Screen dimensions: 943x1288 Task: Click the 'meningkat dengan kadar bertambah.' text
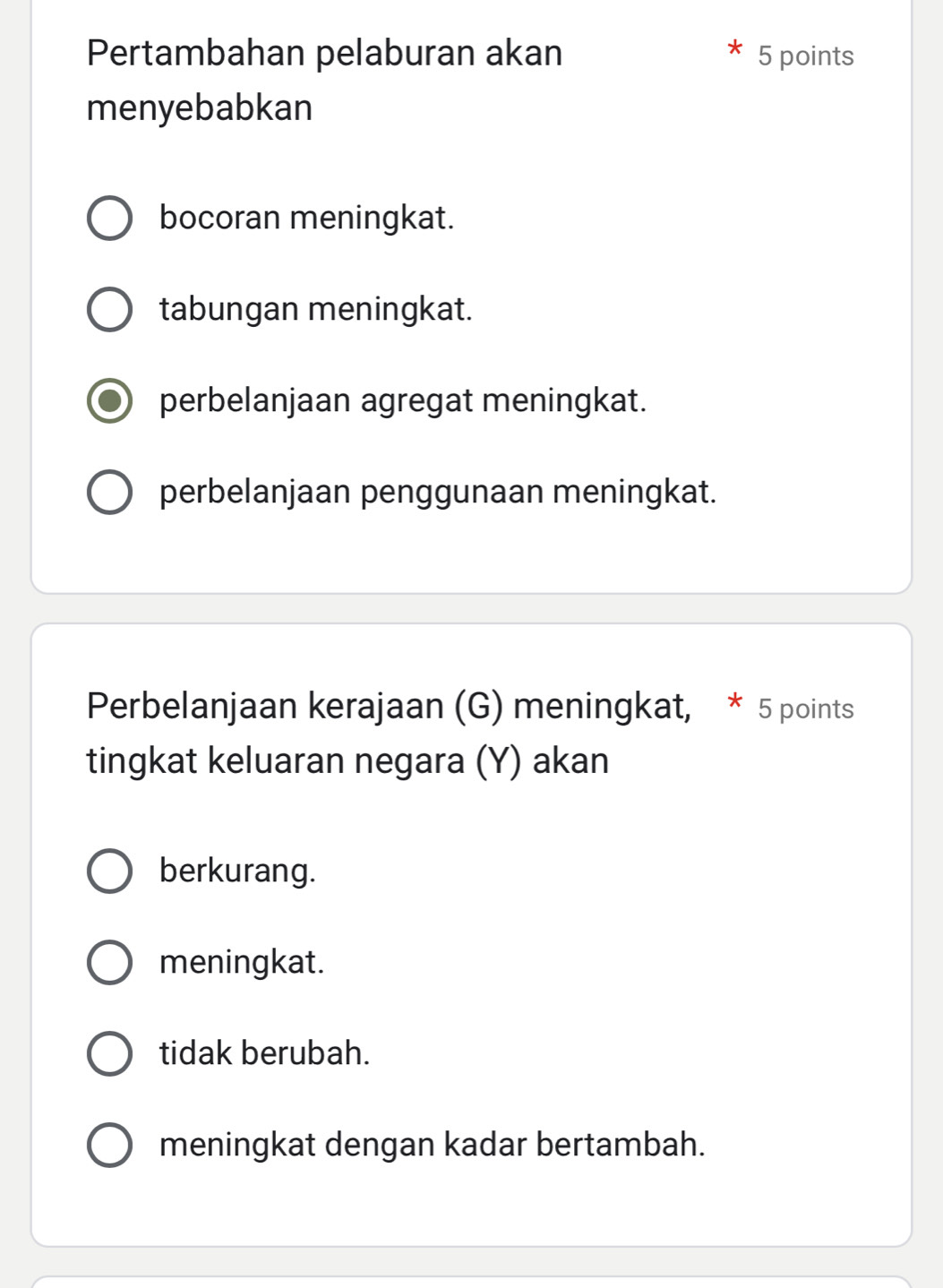point(432,1145)
